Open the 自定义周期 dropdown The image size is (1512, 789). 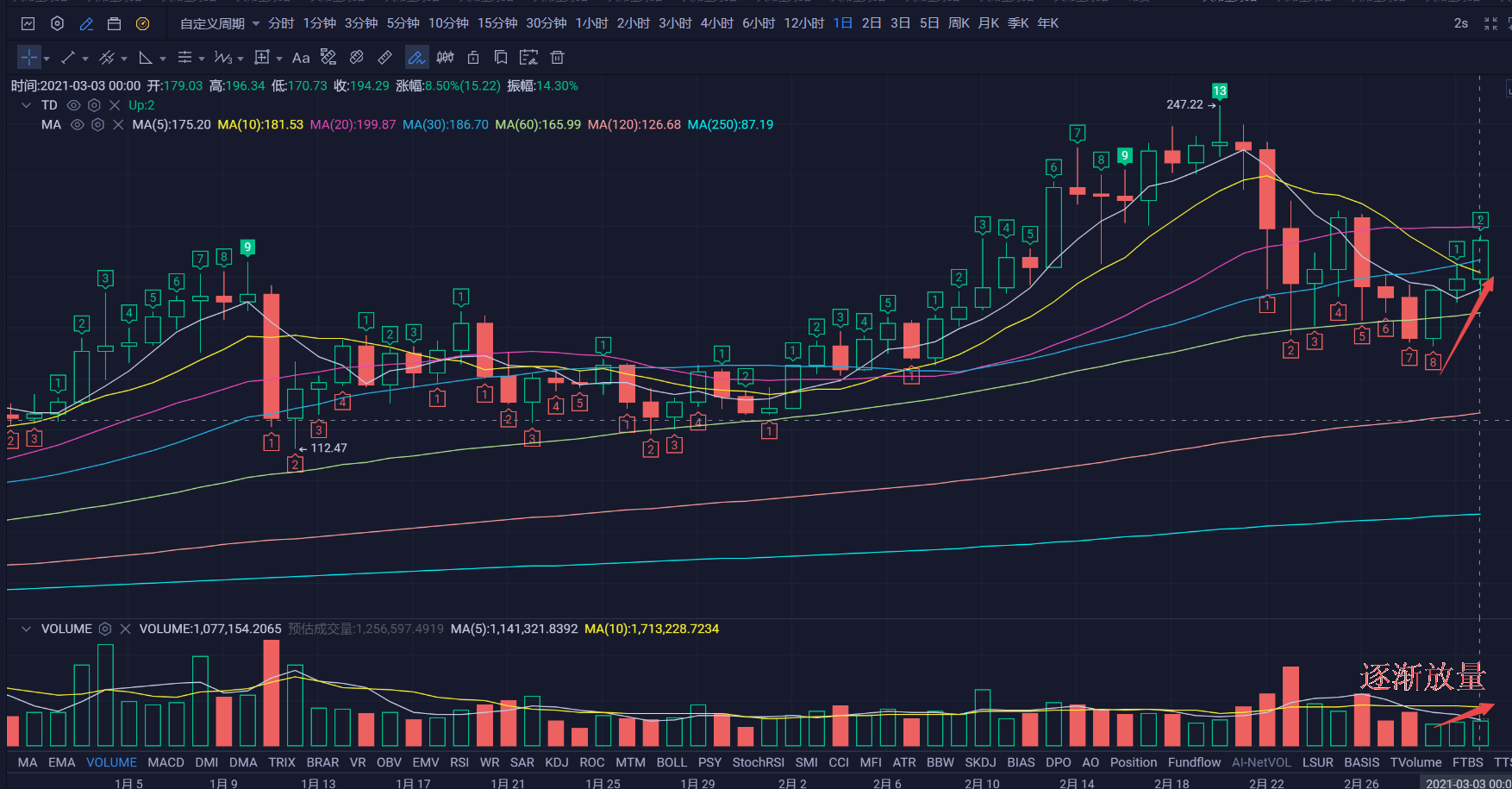(220, 23)
